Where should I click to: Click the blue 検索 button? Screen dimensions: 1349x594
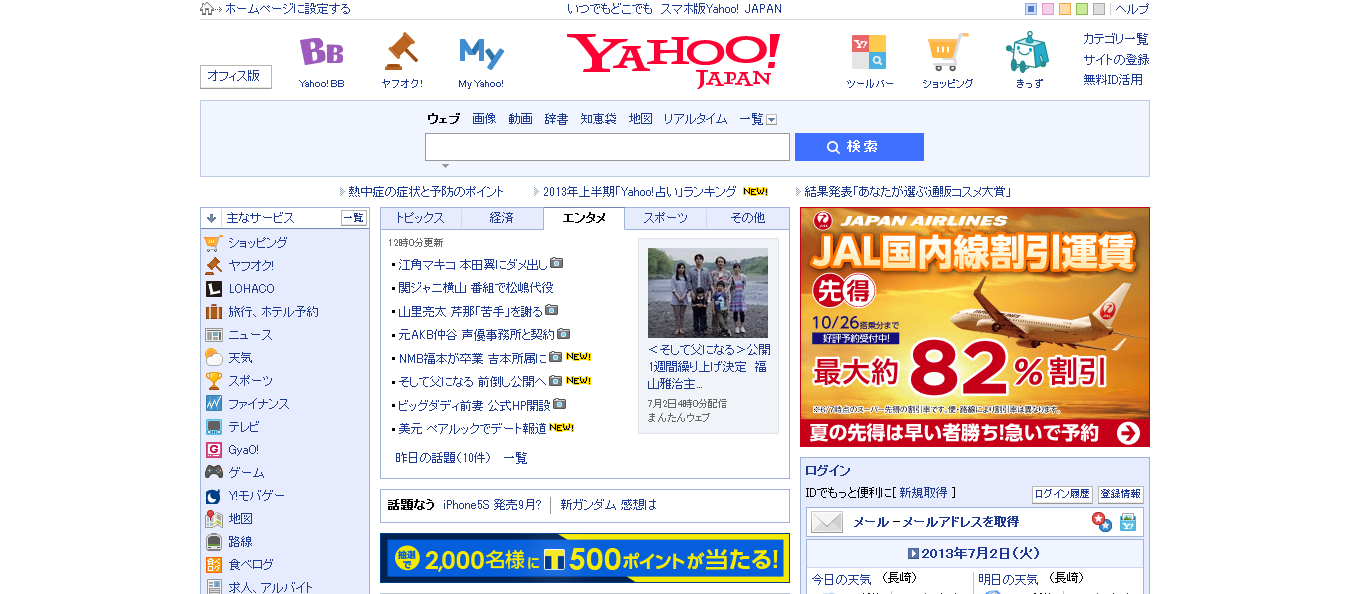pos(859,147)
